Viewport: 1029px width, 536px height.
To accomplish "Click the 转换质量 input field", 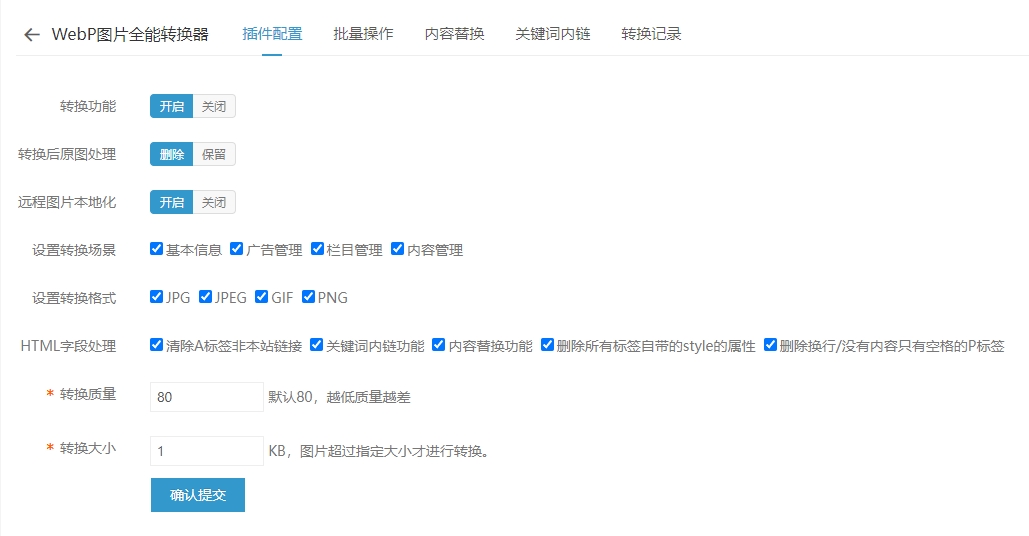I will click(x=206, y=397).
